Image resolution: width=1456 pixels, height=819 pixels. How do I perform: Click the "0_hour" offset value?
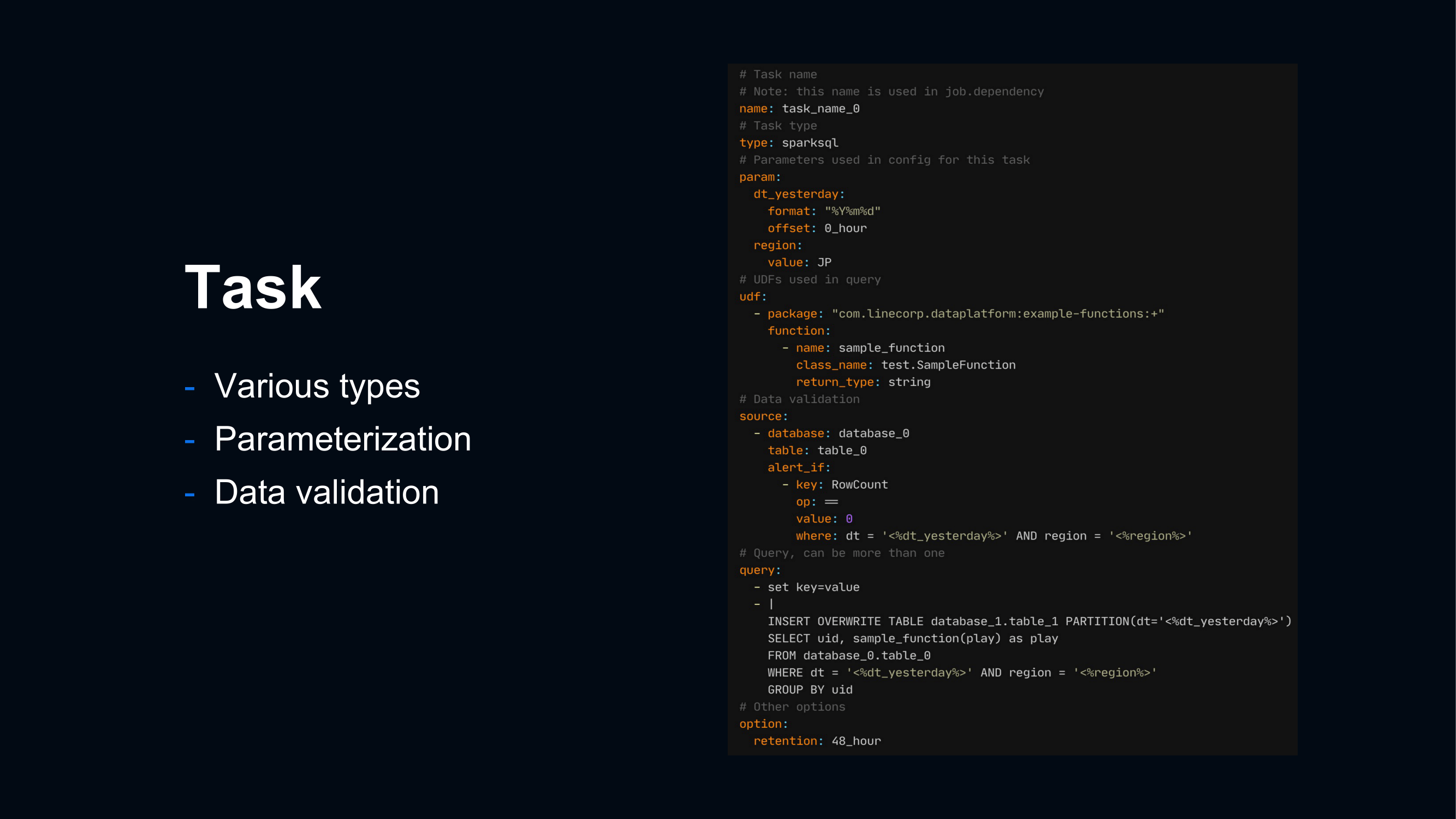[x=845, y=228]
